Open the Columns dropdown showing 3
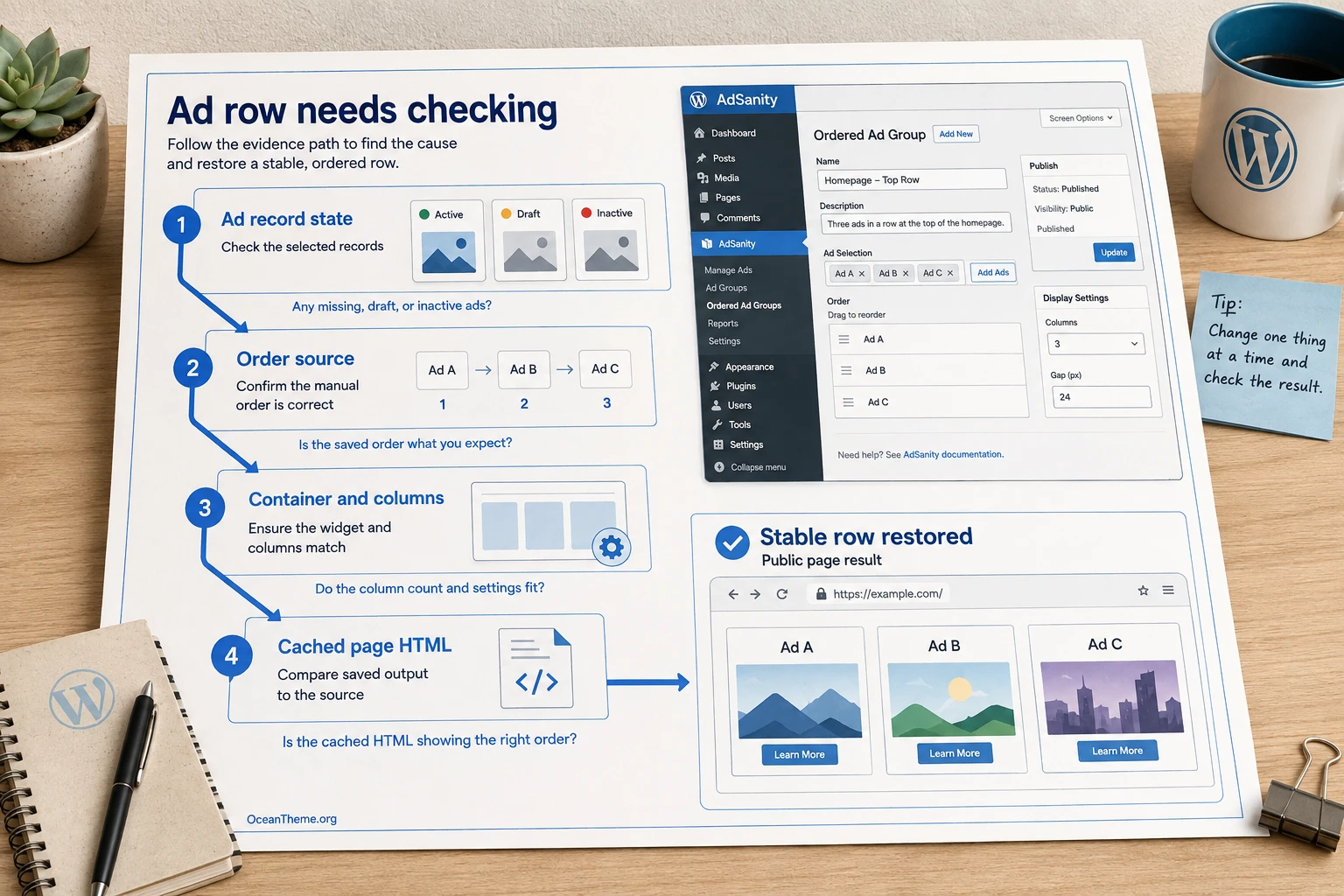The height and width of the screenshot is (896, 1344). [x=1095, y=344]
